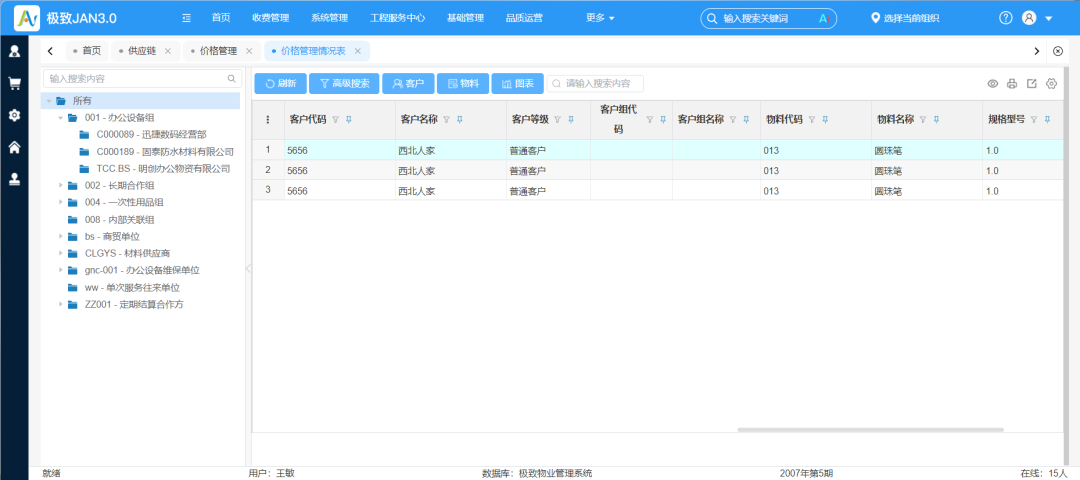The width and height of the screenshot is (1080, 480).
Task: Expand the 004 - 一次性用品组 node
Action: pos(61,202)
